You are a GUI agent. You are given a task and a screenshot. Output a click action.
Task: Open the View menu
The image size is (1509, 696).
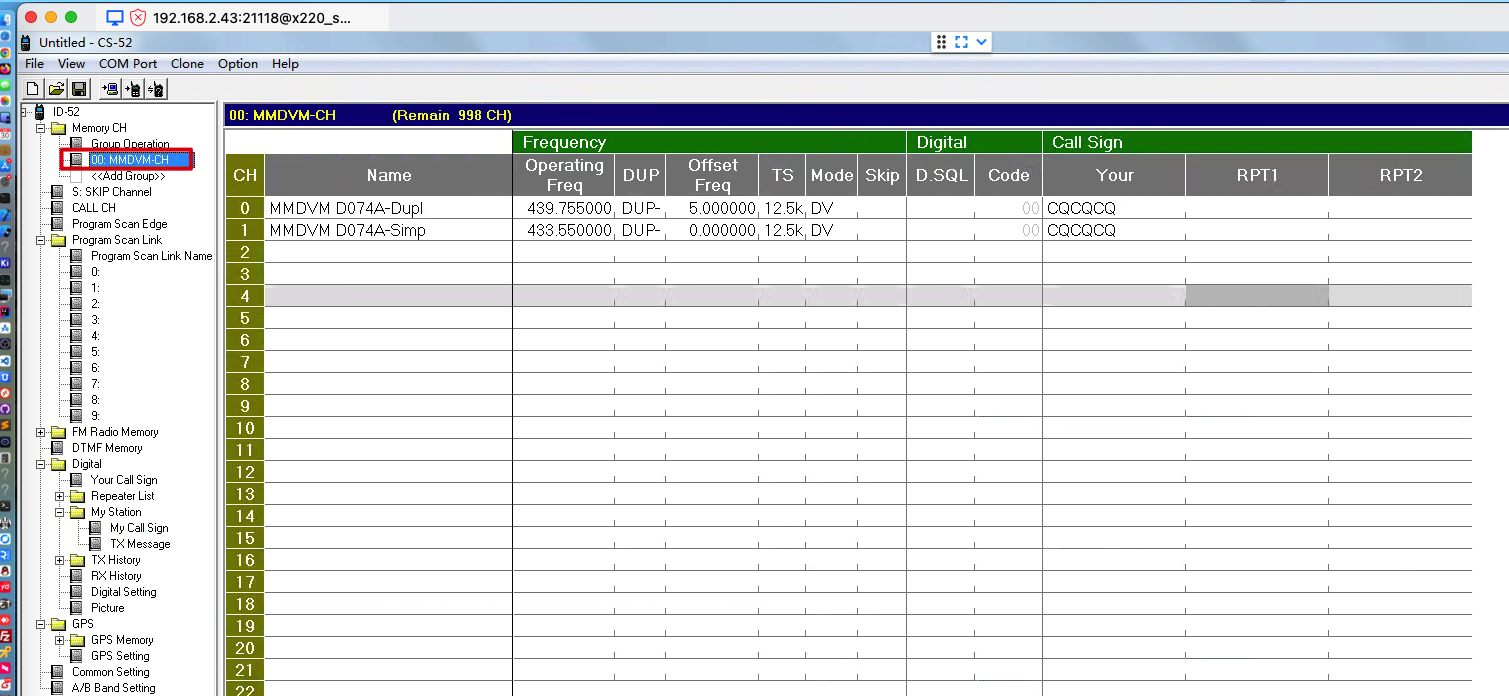coord(71,63)
